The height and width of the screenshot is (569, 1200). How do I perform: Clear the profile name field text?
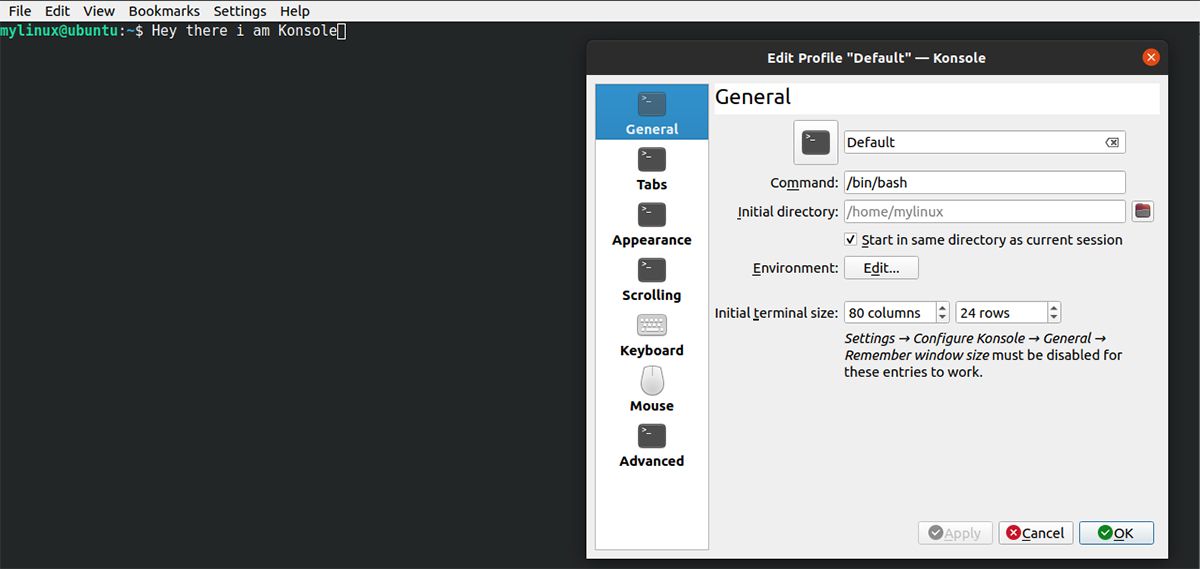point(1112,142)
